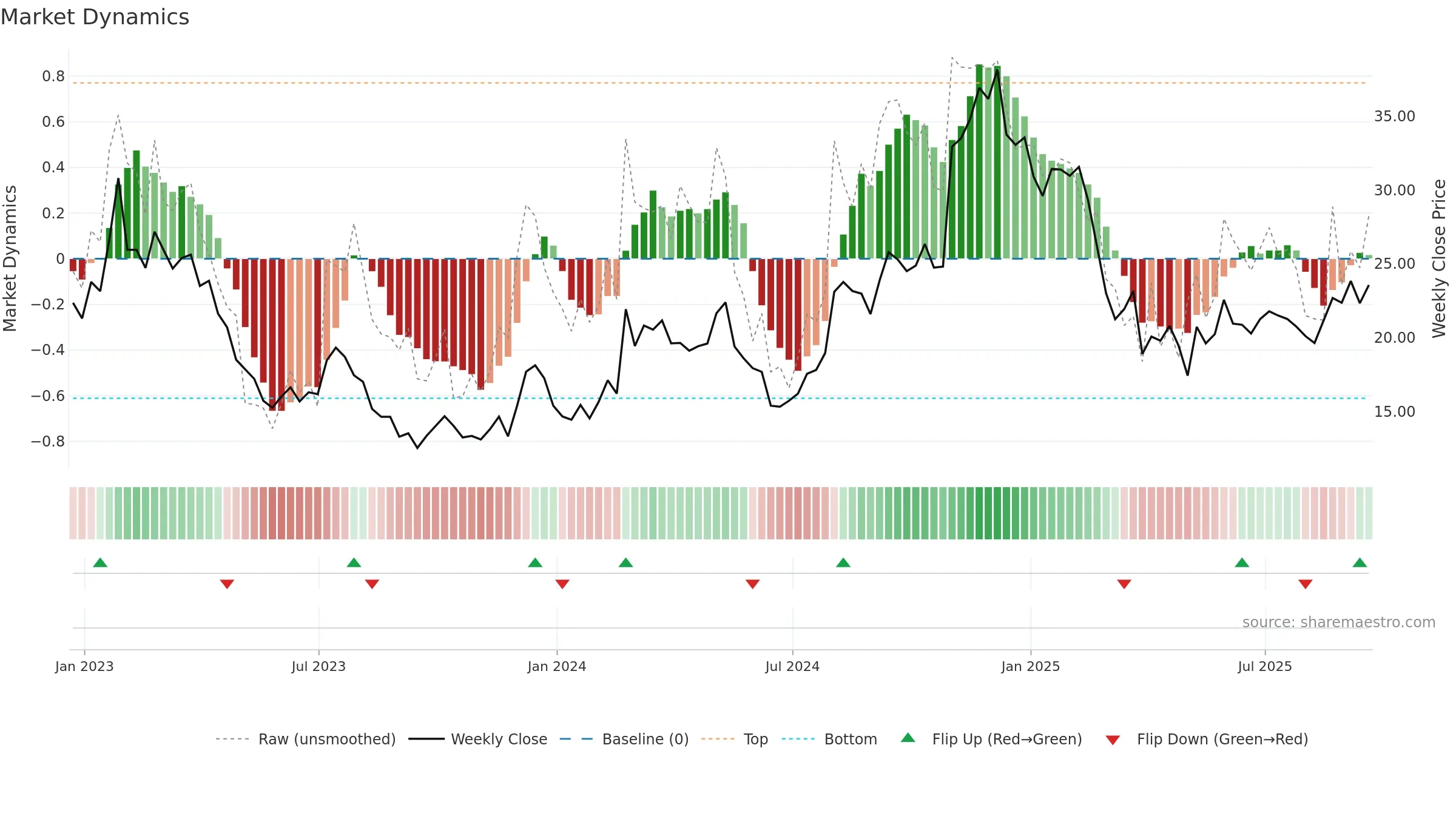Click the vertical Market Dynamics axis title
This screenshot has width=1456, height=819.
(10, 258)
